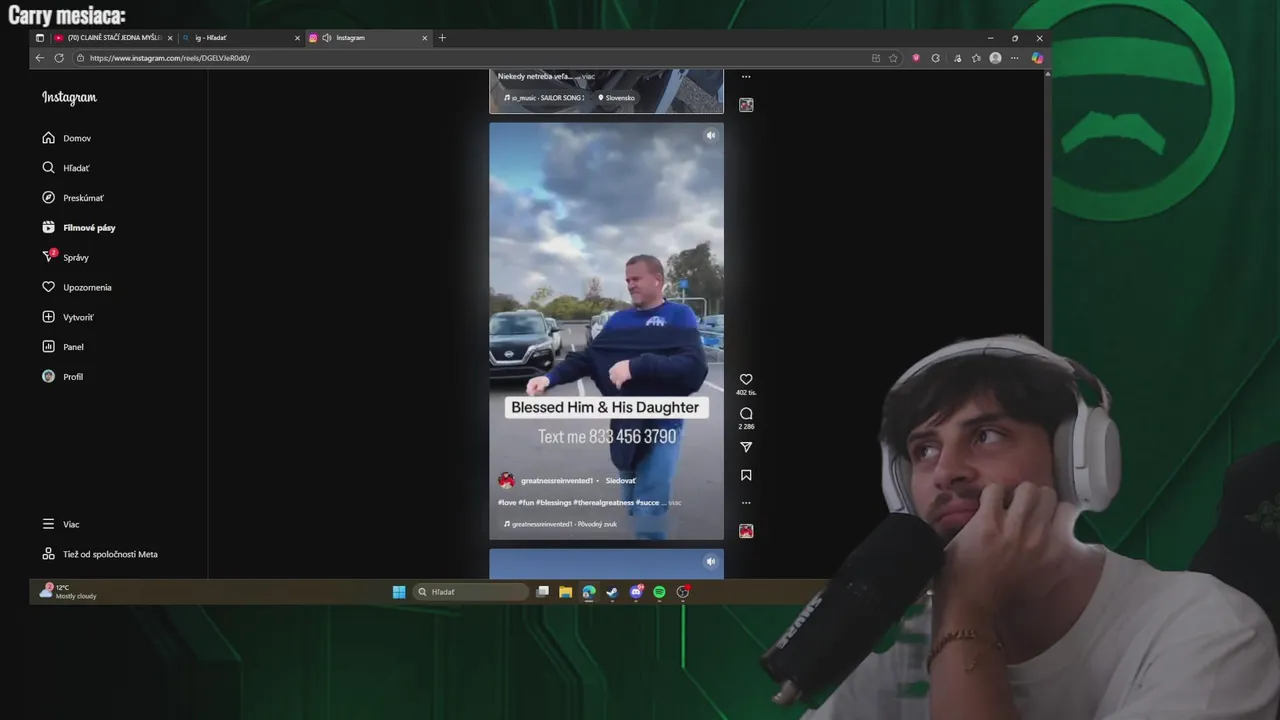Toggle sound on the next reel below

[x=711, y=561]
